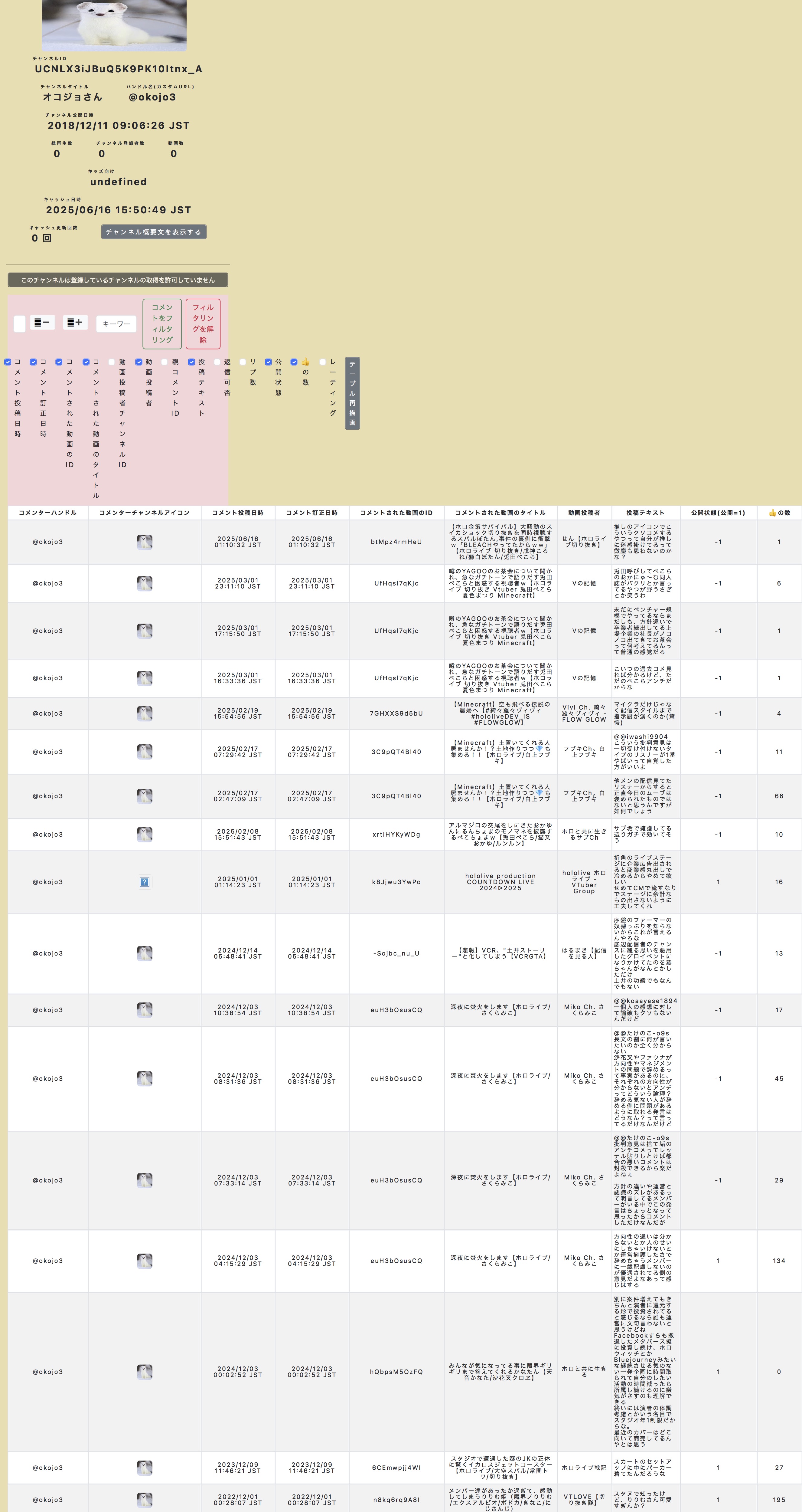
Task: Click commenter icon in 2025/02/17 02:47:09 row
Action: point(144,796)
